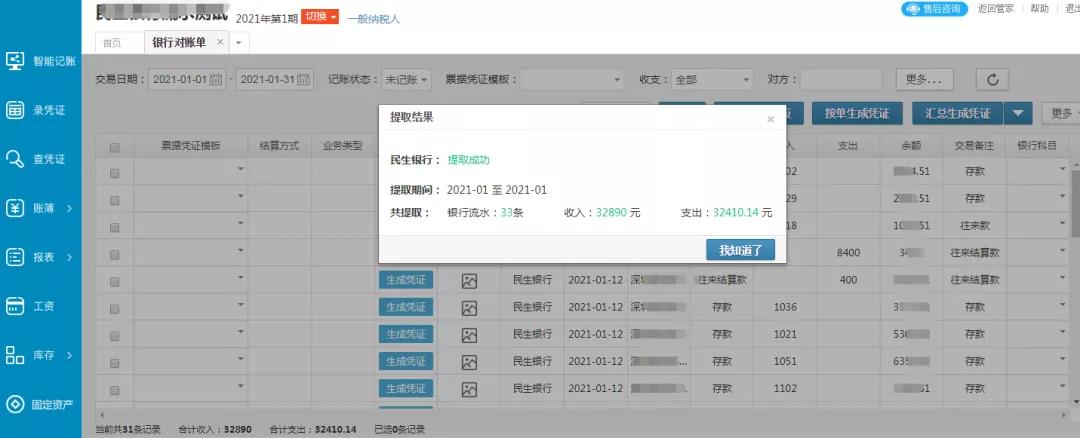
Task: Open start date calendar picker icon
Action: [216, 80]
